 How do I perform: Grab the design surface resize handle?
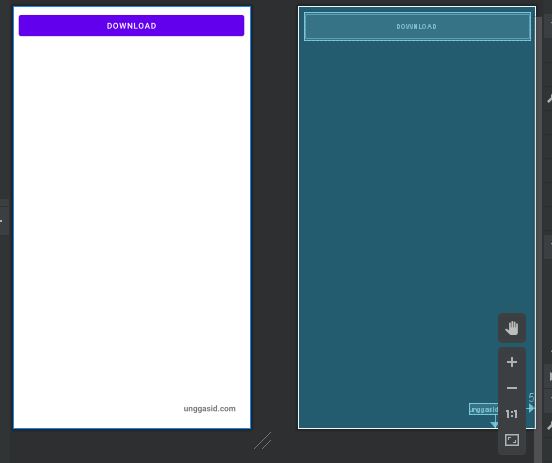263,442
